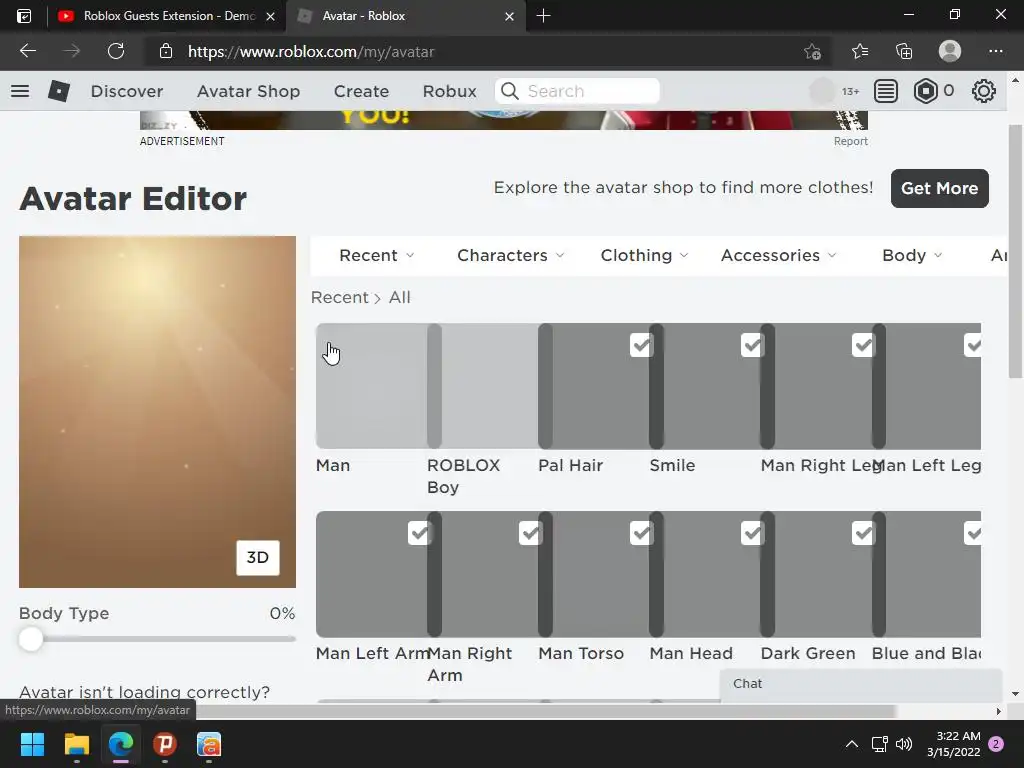Toggle the Man Left Arm checkbox
The image size is (1024, 768).
pos(419,533)
